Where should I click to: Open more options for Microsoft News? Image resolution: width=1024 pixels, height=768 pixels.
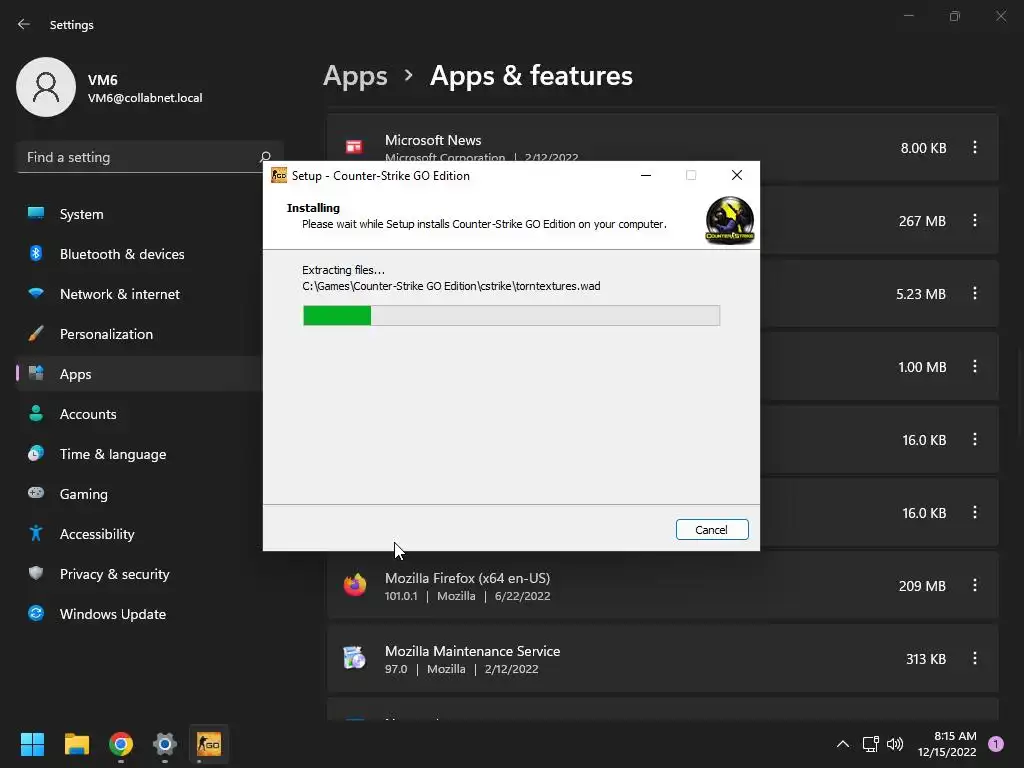pos(974,148)
